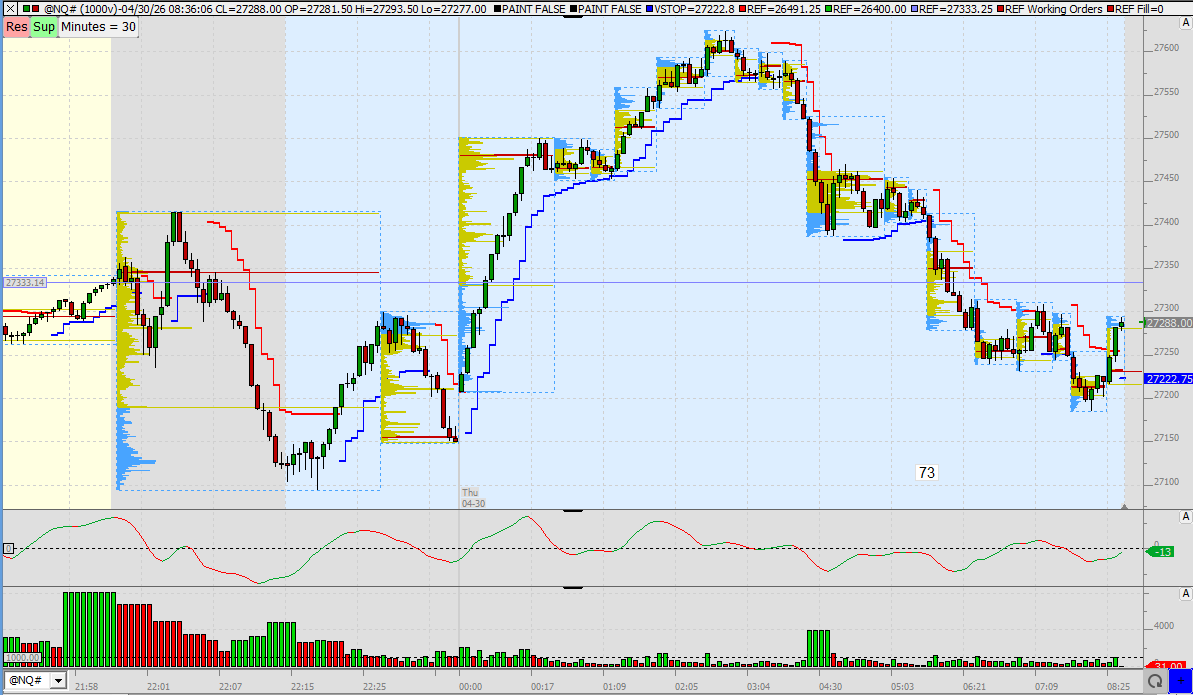Screen dimensions: 1193x695
Task: Select the VSTOP=27222.8 label
Action: click(695, 9)
